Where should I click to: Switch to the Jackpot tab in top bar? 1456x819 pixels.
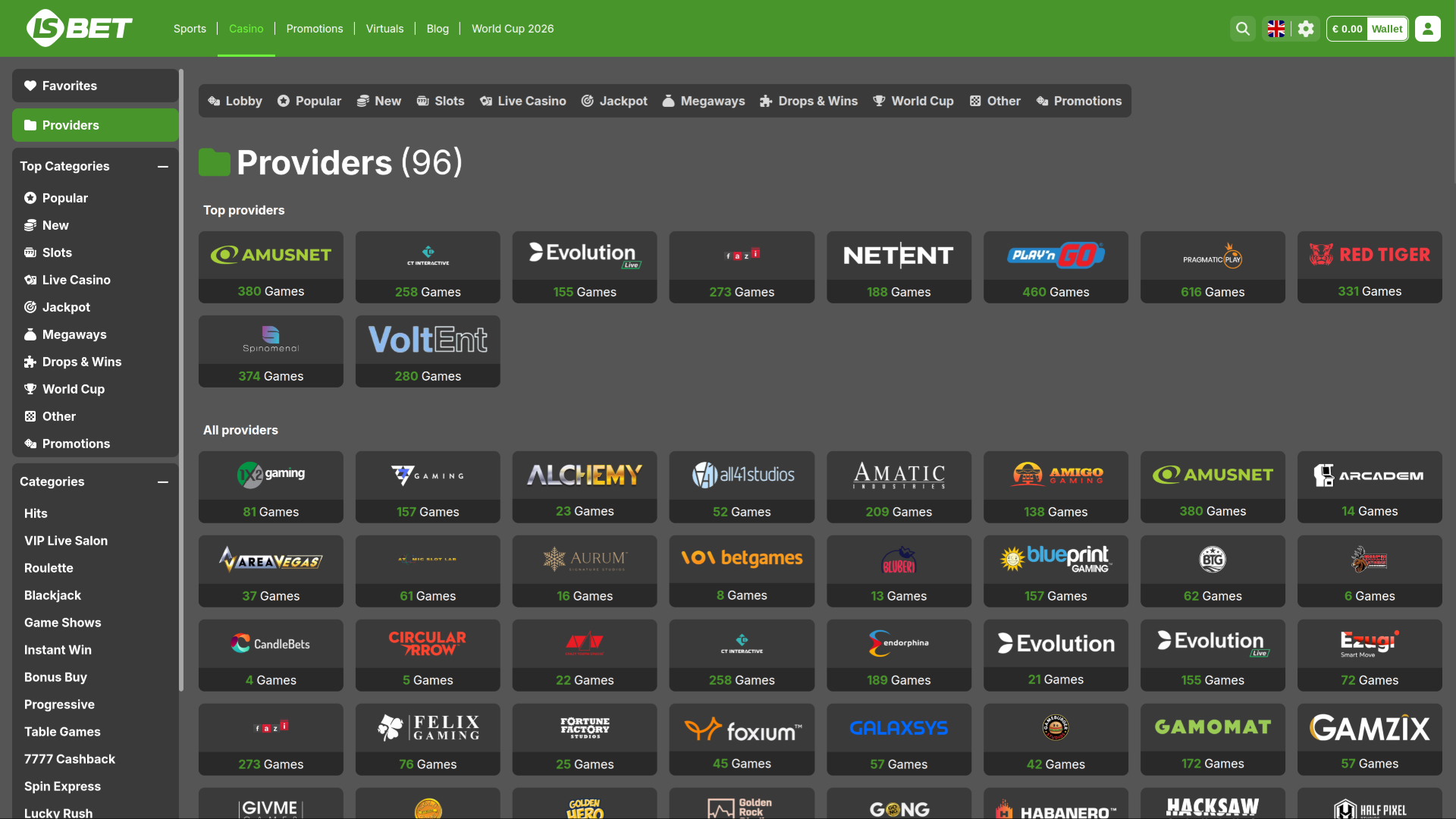614,101
